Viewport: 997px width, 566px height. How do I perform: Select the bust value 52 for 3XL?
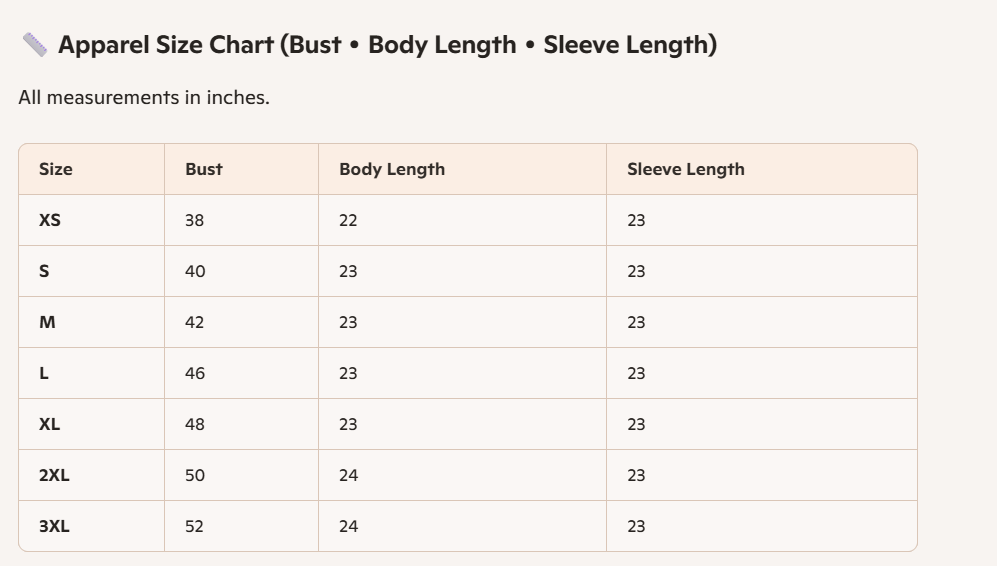(195, 526)
